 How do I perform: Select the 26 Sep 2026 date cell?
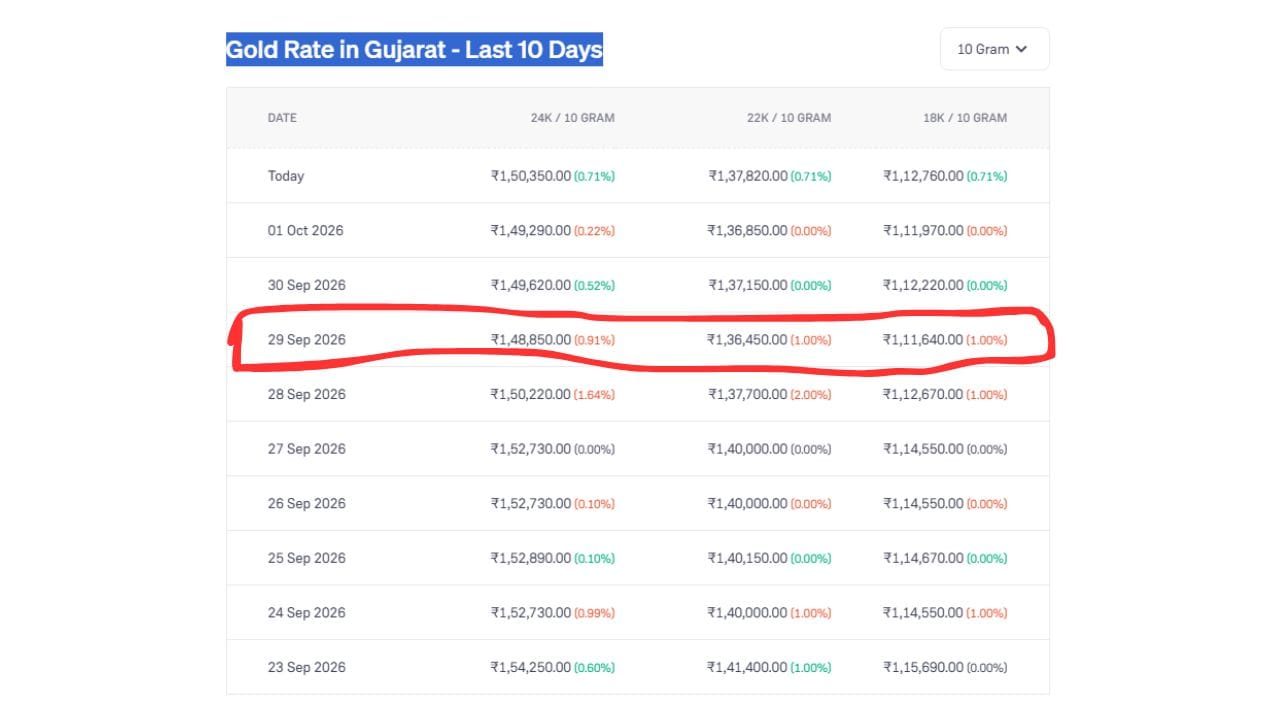(306, 504)
